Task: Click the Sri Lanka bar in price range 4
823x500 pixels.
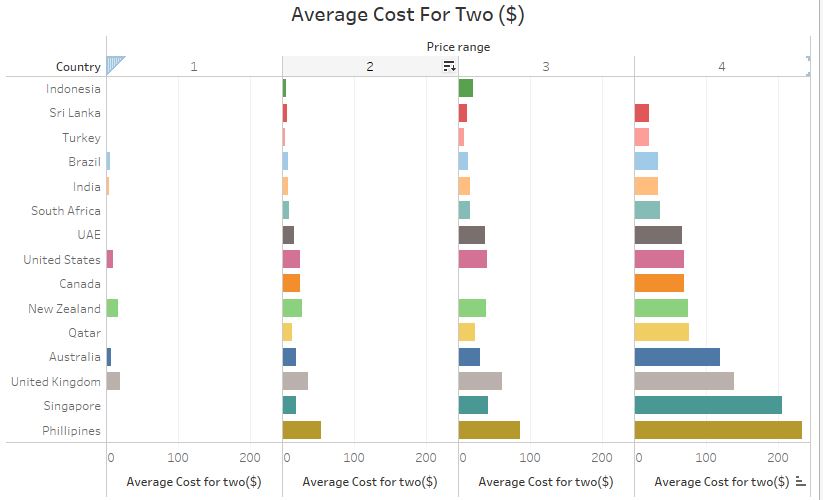Action: pyautogui.click(x=641, y=113)
